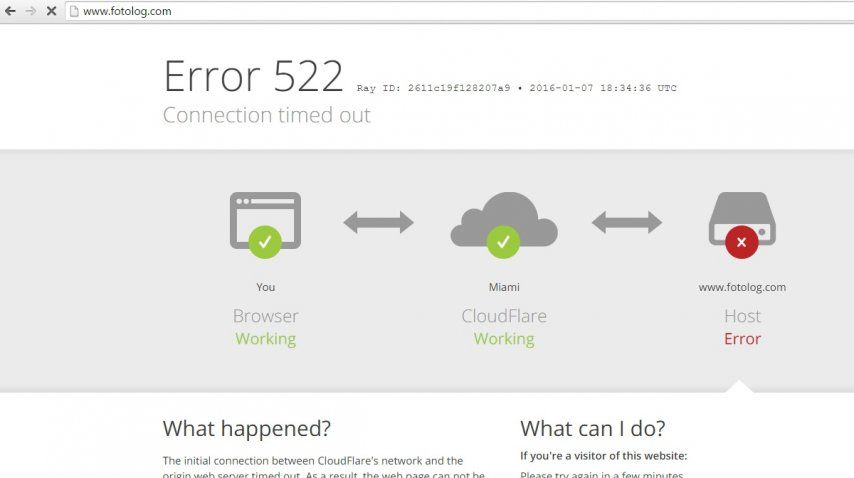Click the host server icon with red X
854x478 pixels.
tap(742, 224)
